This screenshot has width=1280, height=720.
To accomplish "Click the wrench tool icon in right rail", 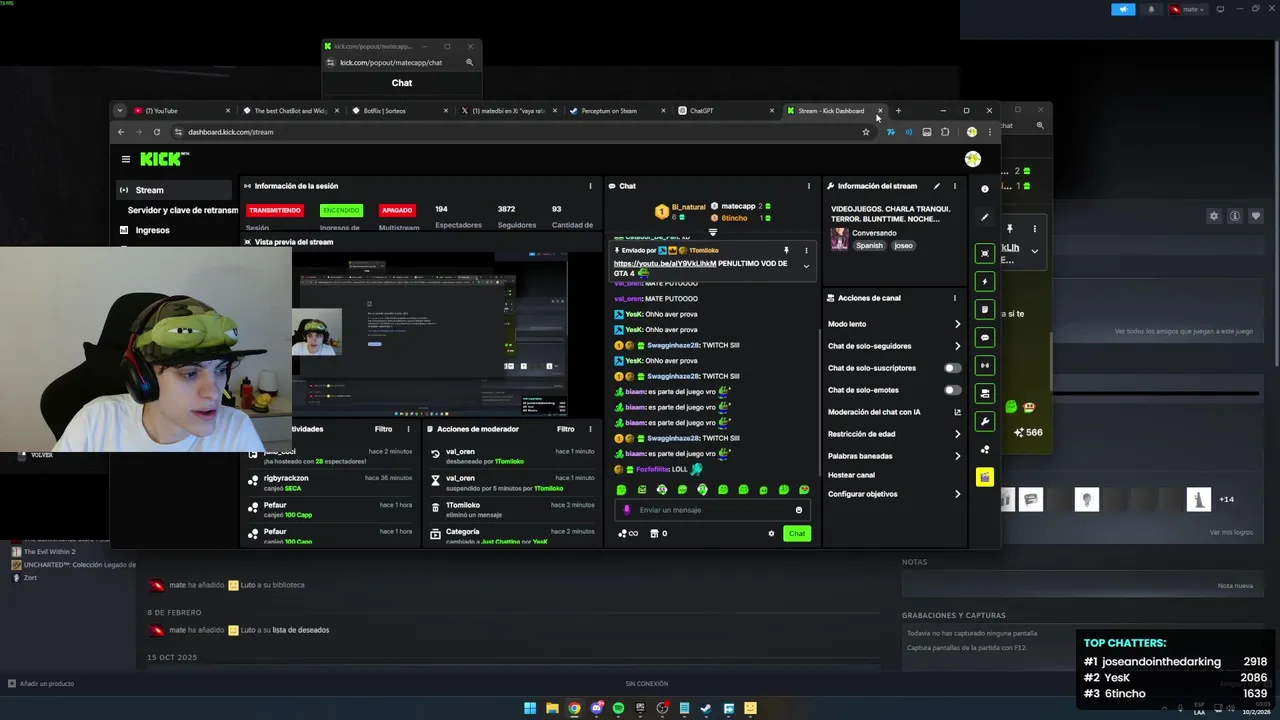I will (x=985, y=422).
